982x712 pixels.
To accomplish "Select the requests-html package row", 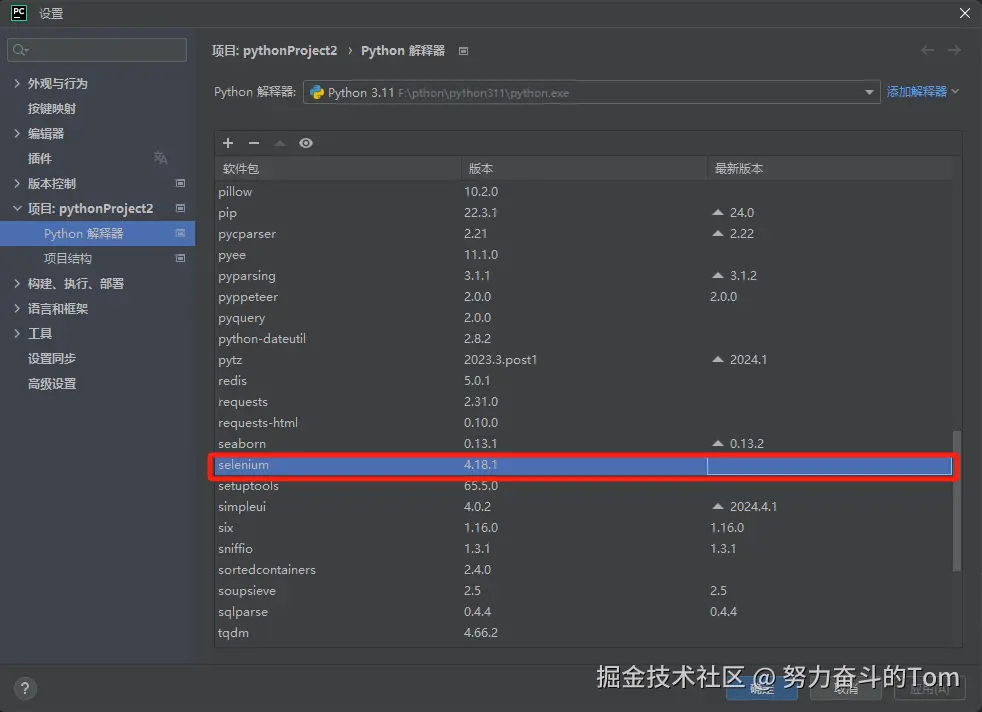I will [584, 423].
